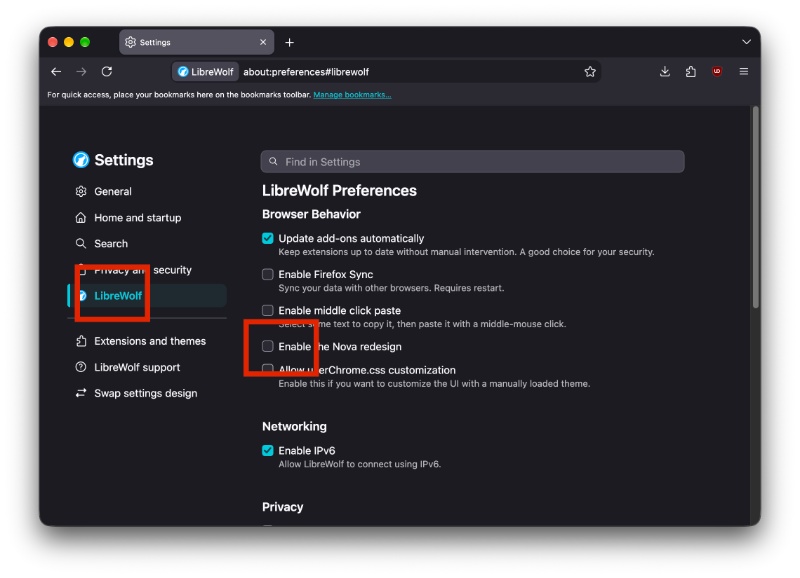
Task: Click the address bar URL about:preferences#librewolf
Action: coord(306,72)
